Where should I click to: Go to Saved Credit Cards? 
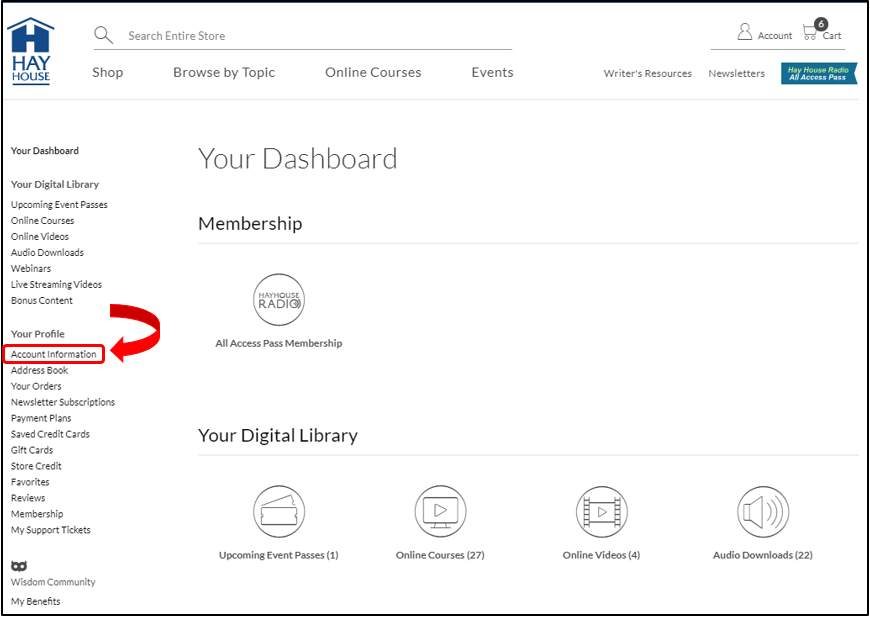pos(50,434)
